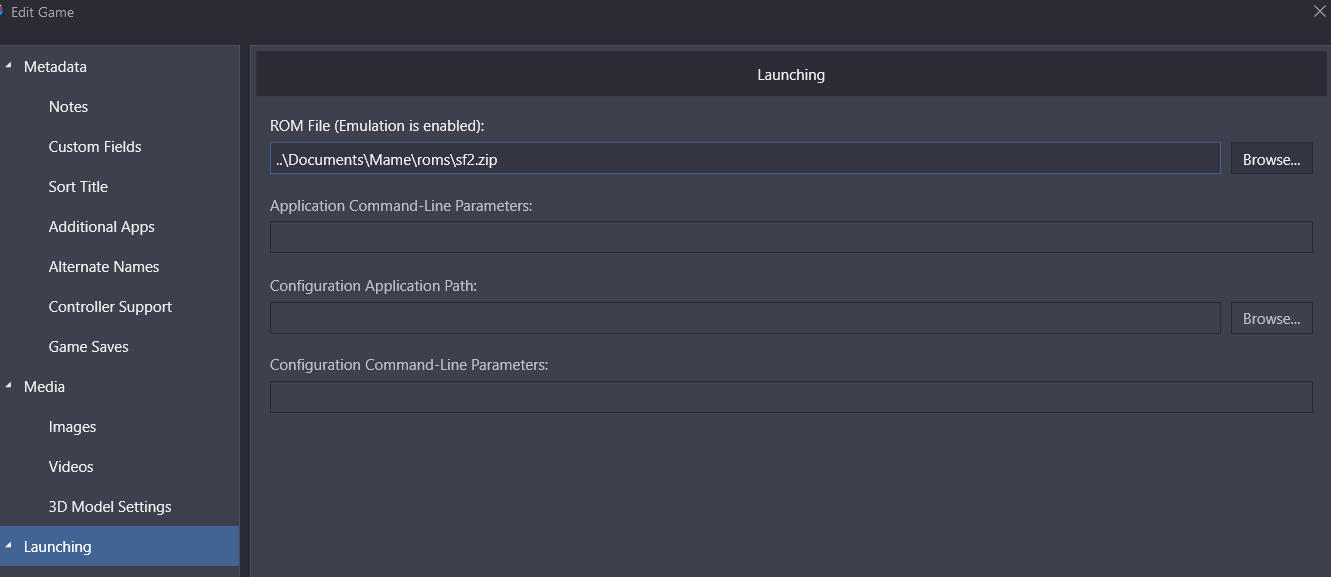Focus Application Command-Line Parameters field

[x=791, y=237]
